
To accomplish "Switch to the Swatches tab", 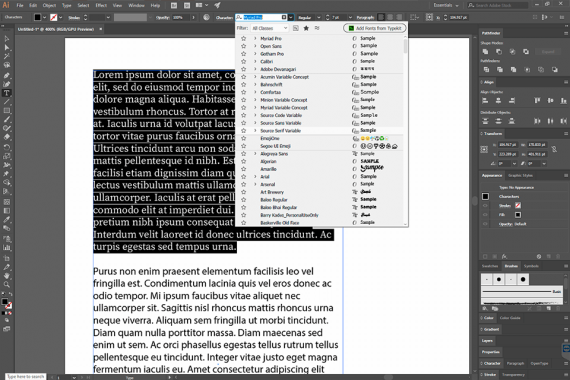I will coord(490,266).
